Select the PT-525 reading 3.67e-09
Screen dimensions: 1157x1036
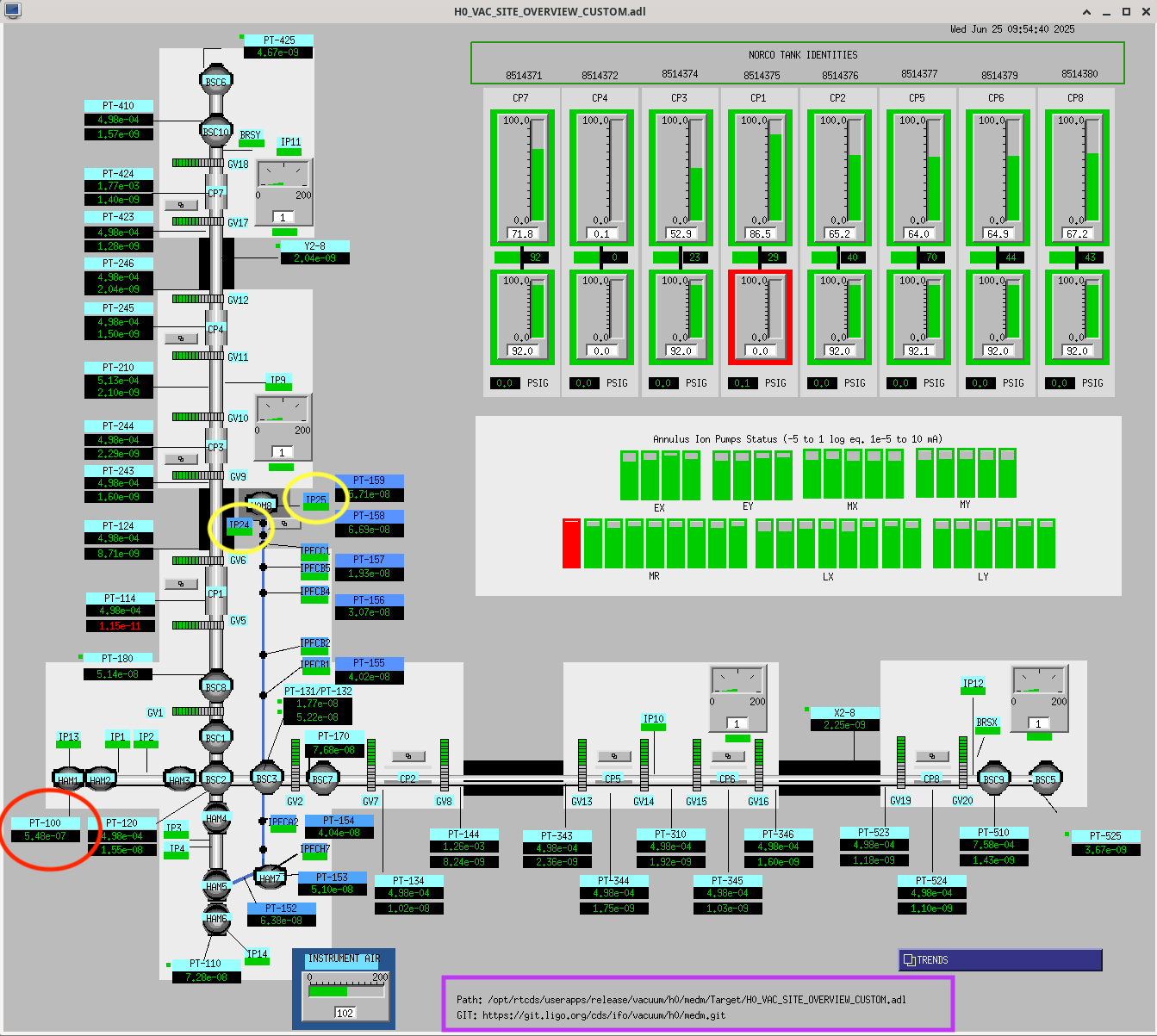1106,850
